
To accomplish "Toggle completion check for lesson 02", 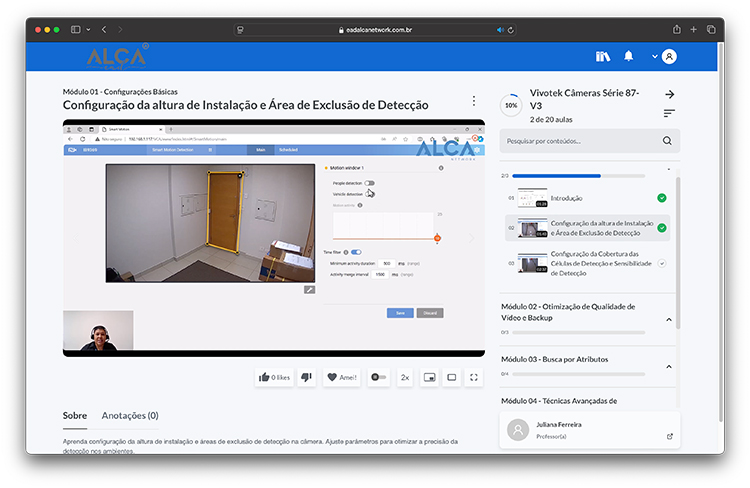I will tap(662, 228).
